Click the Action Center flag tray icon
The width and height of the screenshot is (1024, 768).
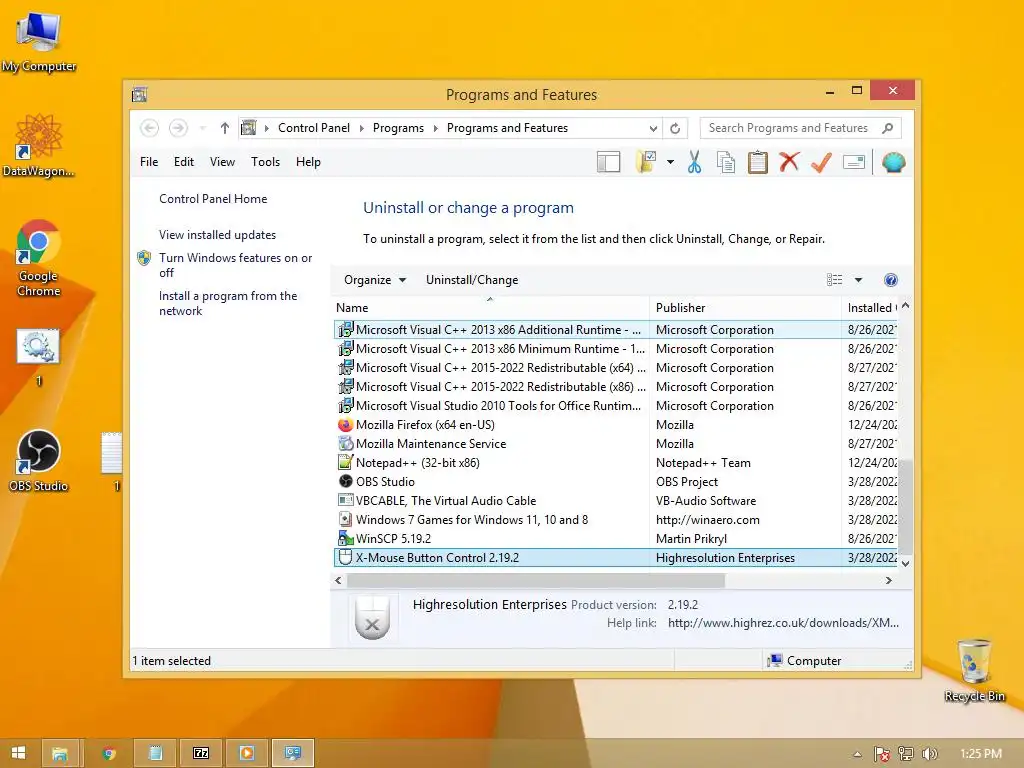click(882, 754)
